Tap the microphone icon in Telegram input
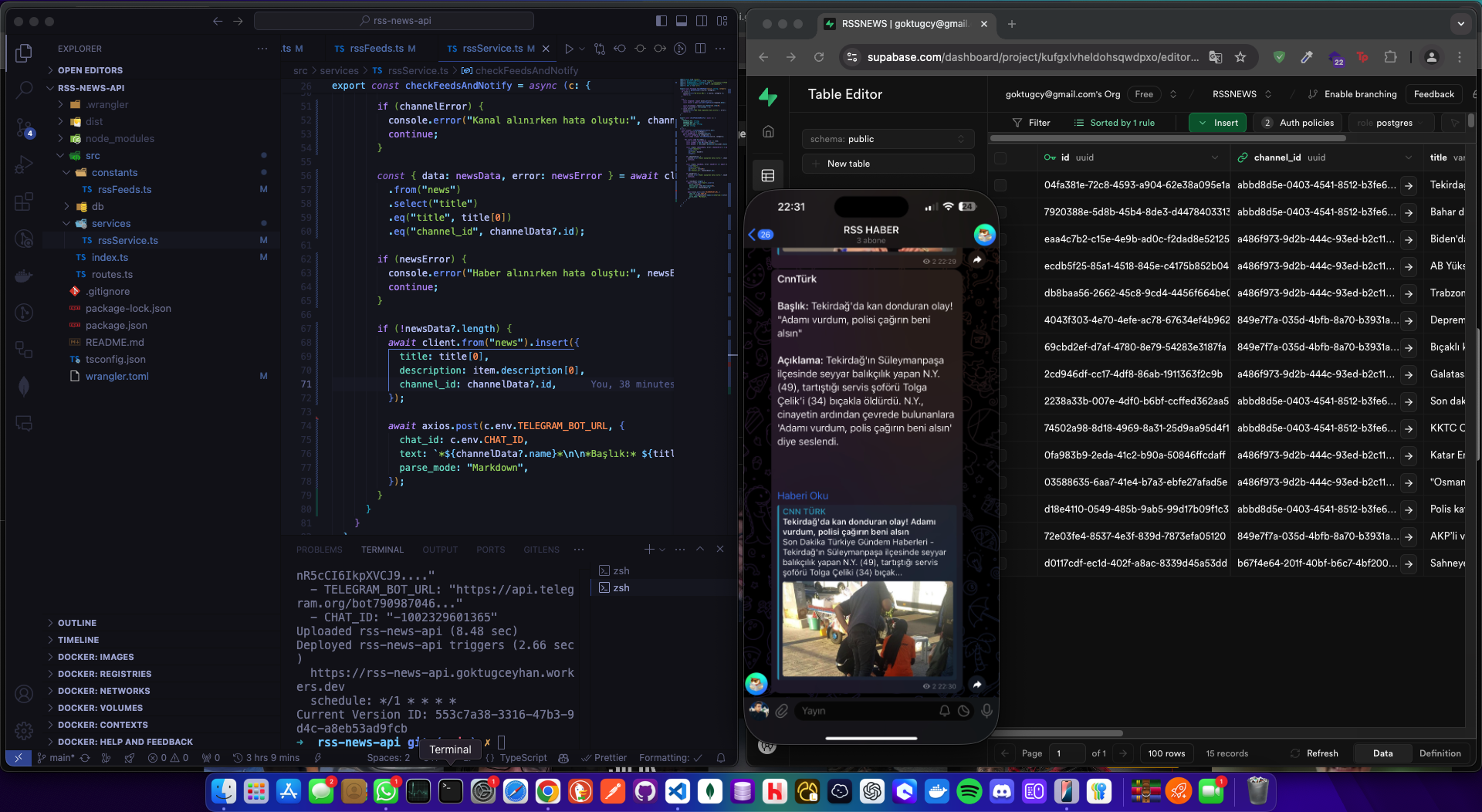The image size is (1482, 812). (x=986, y=711)
